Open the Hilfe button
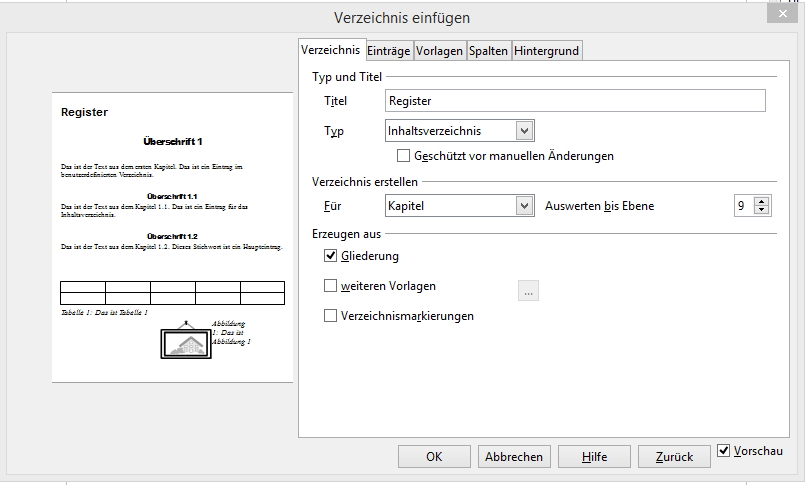The image size is (805, 485). (x=595, y=457)
